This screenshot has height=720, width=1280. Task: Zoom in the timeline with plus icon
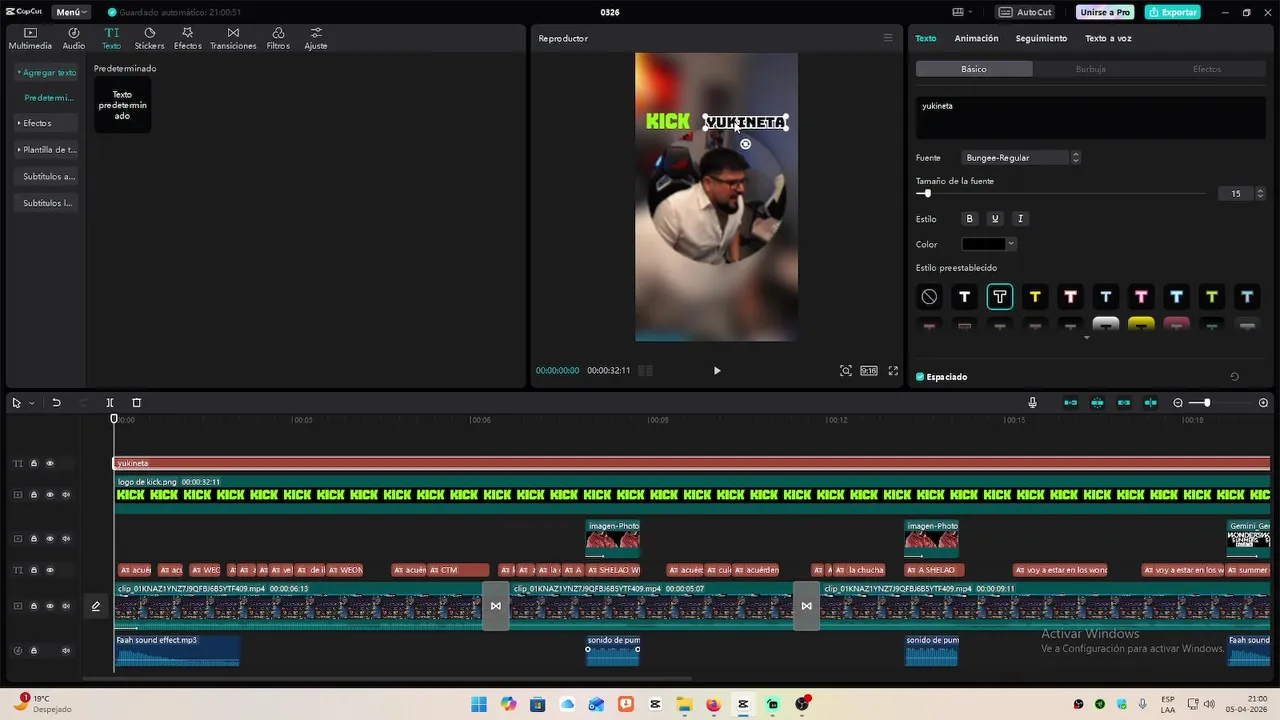tap(1263, 403)
